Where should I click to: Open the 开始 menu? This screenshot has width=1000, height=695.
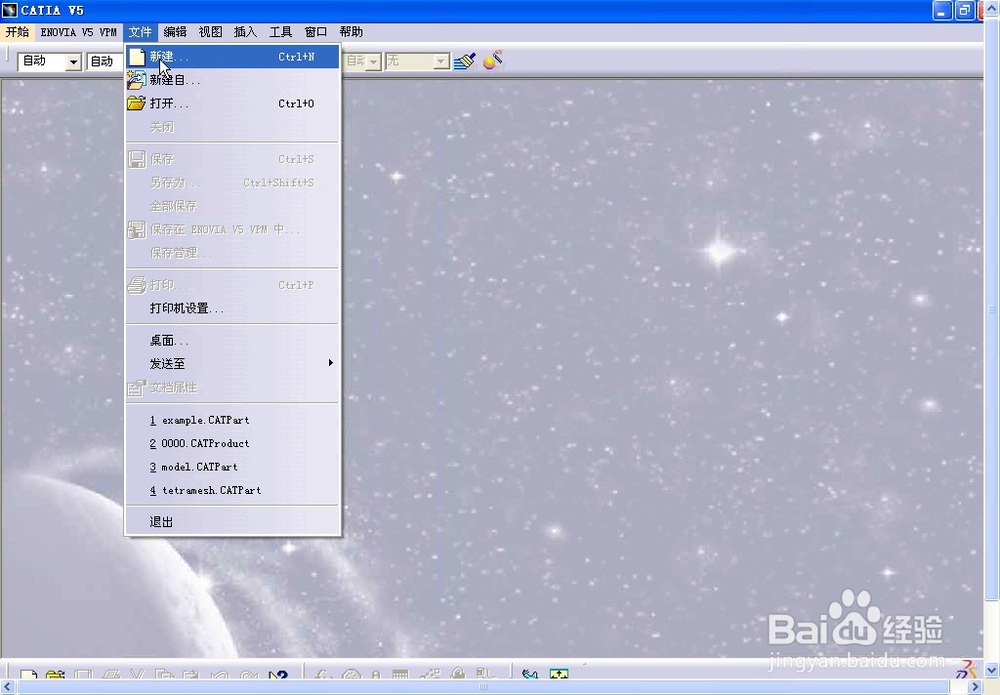coord(17,32)
